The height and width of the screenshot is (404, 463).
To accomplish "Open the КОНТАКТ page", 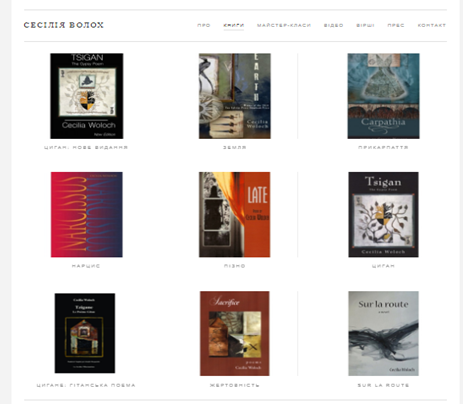I will (432, 25).
